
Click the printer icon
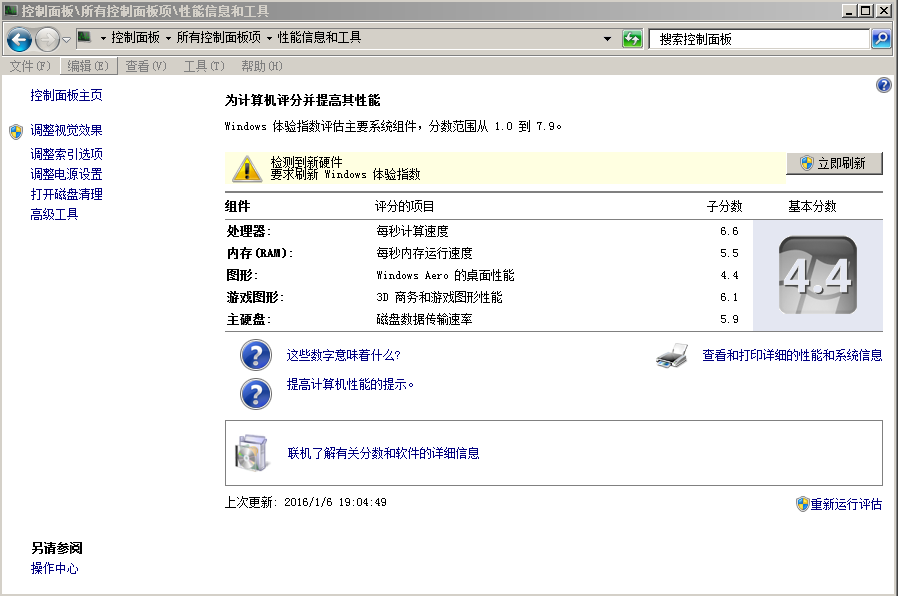coord(672,356)
